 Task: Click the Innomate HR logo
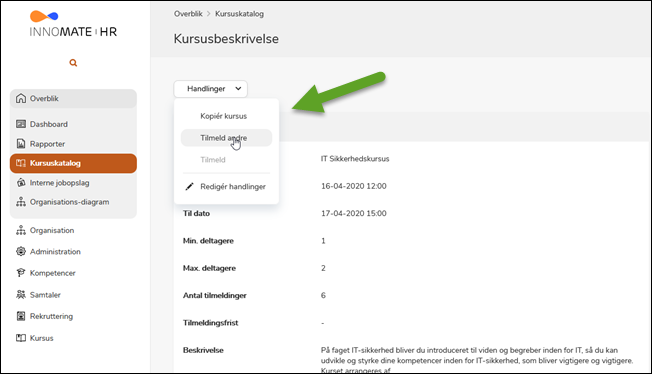73,24
